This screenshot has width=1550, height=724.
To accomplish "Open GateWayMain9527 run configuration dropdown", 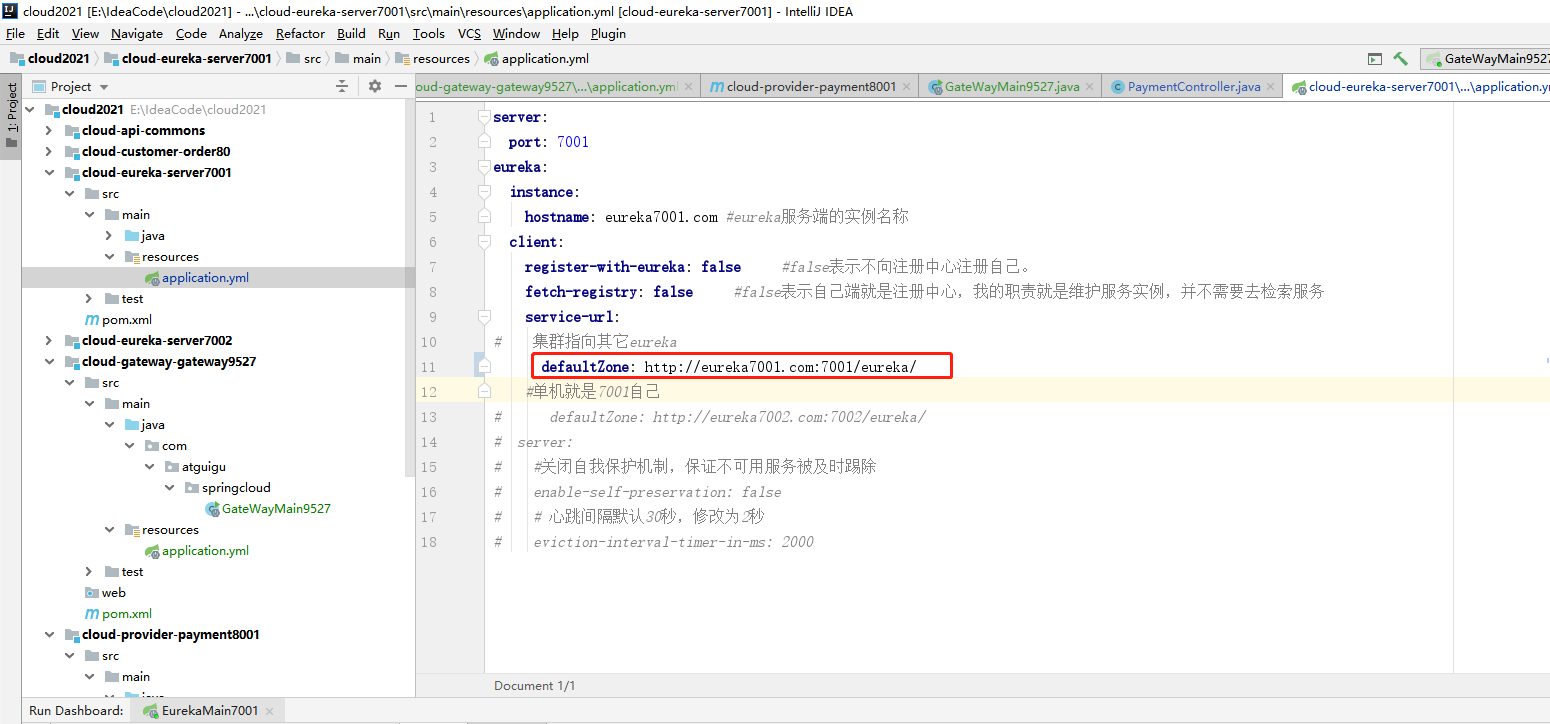I will coord(1488,59).
